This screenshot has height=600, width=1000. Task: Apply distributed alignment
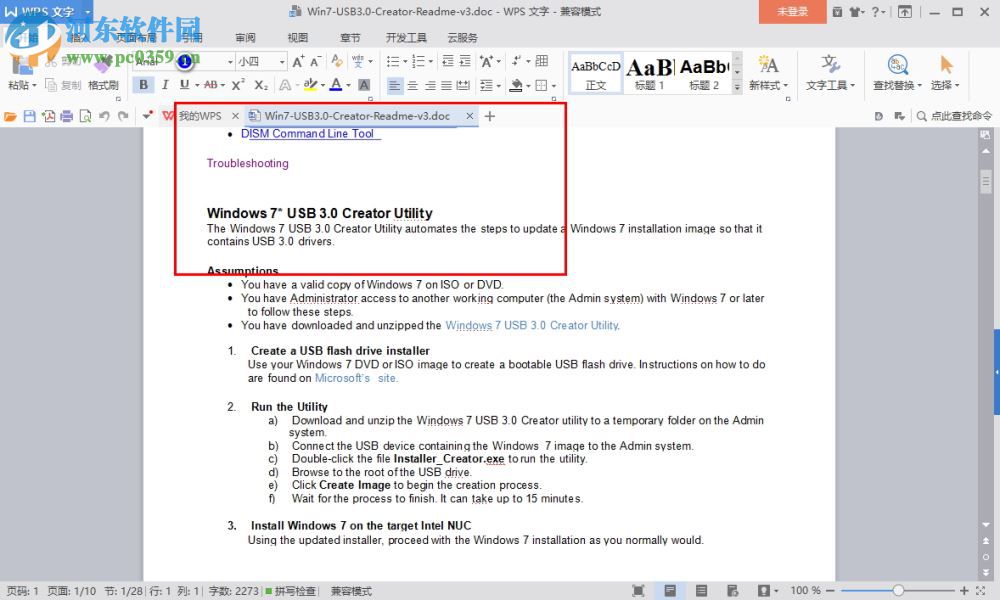tap(464, 85)
